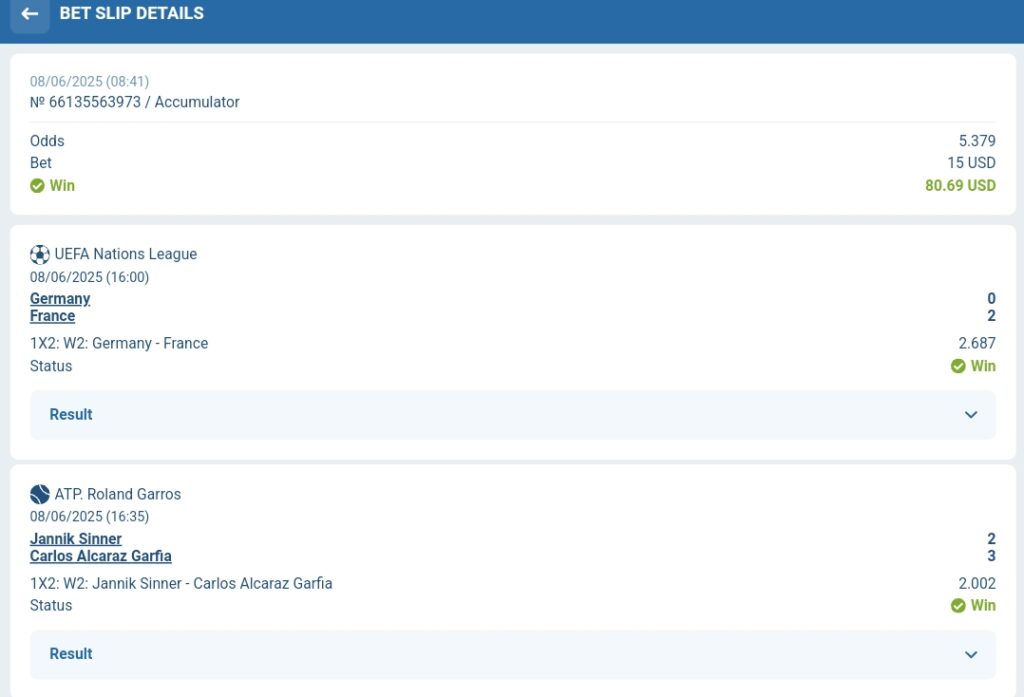This screenshot has width=1024, height=697.
Task: Select the bet number 66135563973 / Accumulator text
Action: tap(135, 102)
